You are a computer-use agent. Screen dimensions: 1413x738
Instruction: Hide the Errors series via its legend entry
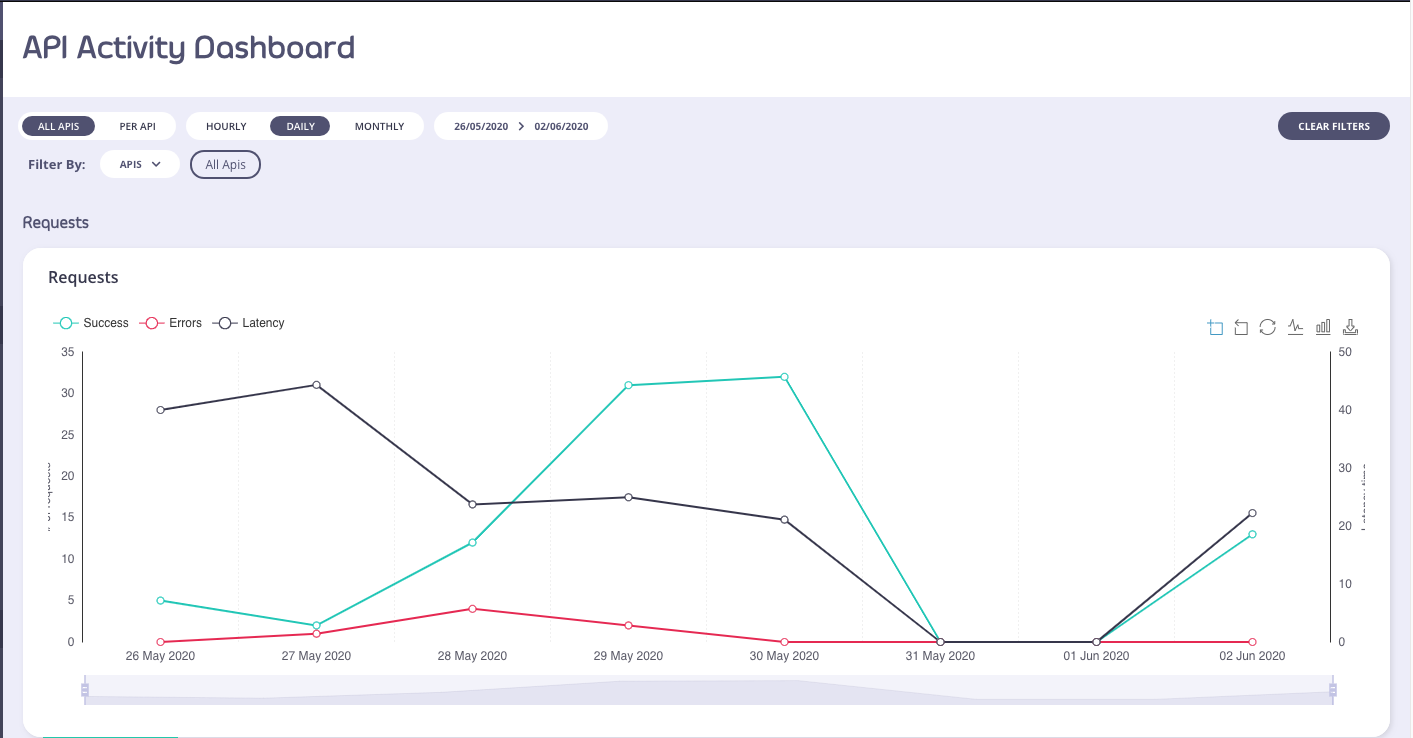click(x=168, y=322)
